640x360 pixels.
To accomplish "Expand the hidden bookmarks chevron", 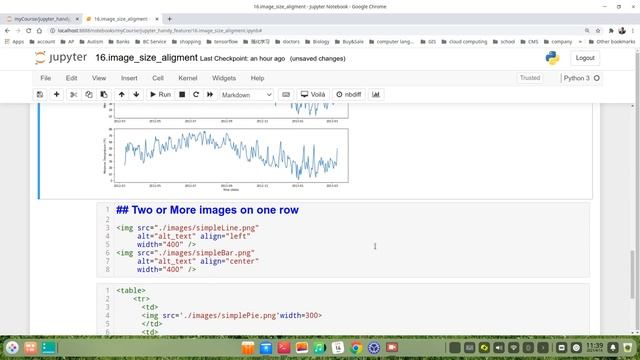I will (x=580, y=42).
